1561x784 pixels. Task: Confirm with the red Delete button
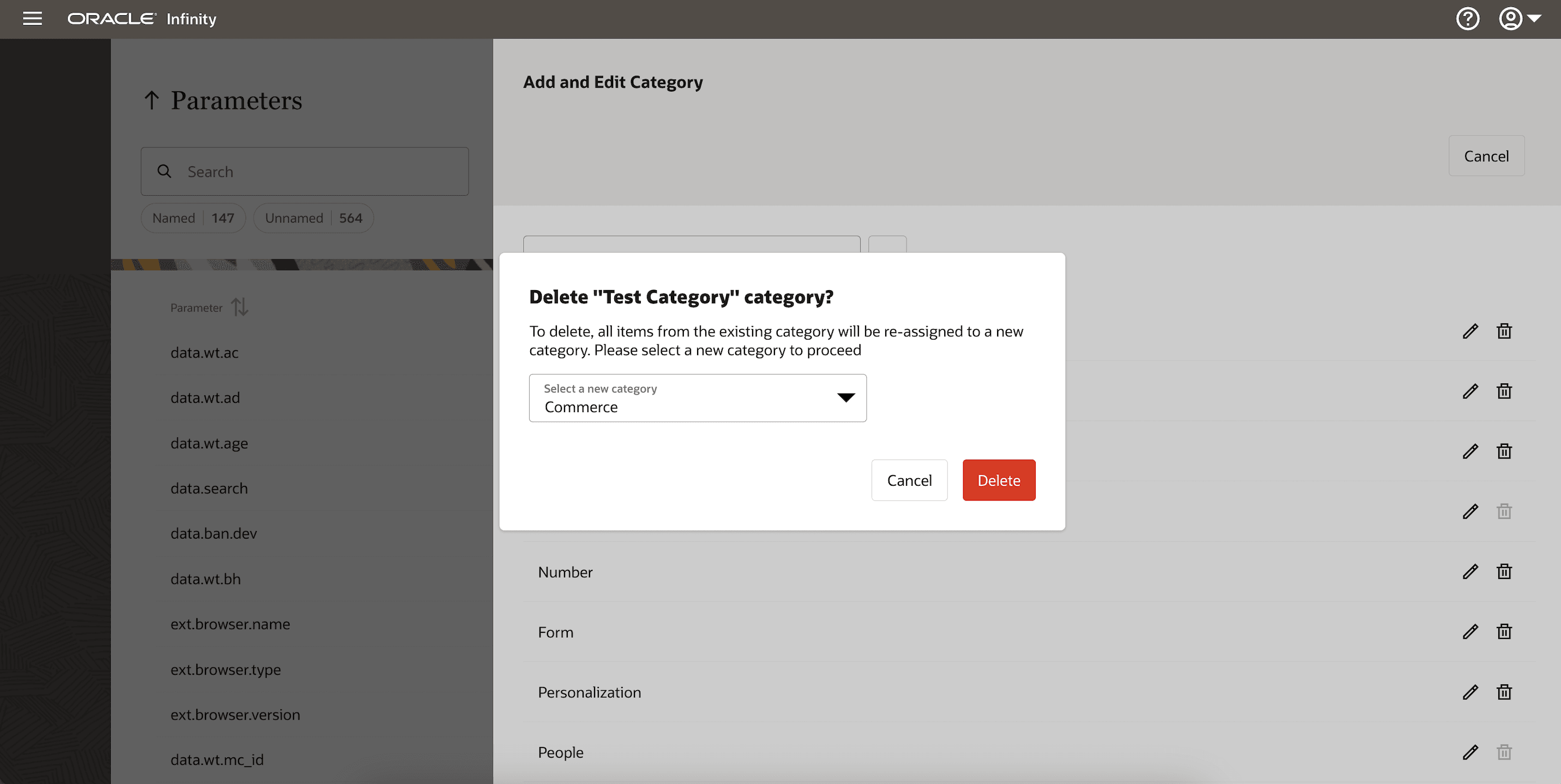(999, 480)
